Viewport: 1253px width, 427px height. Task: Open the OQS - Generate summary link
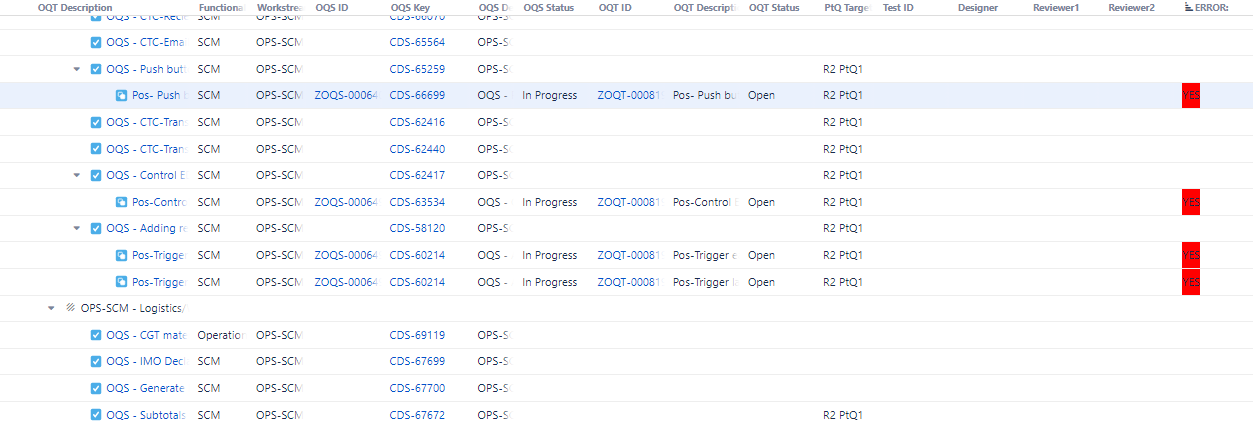[x=148, y=388]
